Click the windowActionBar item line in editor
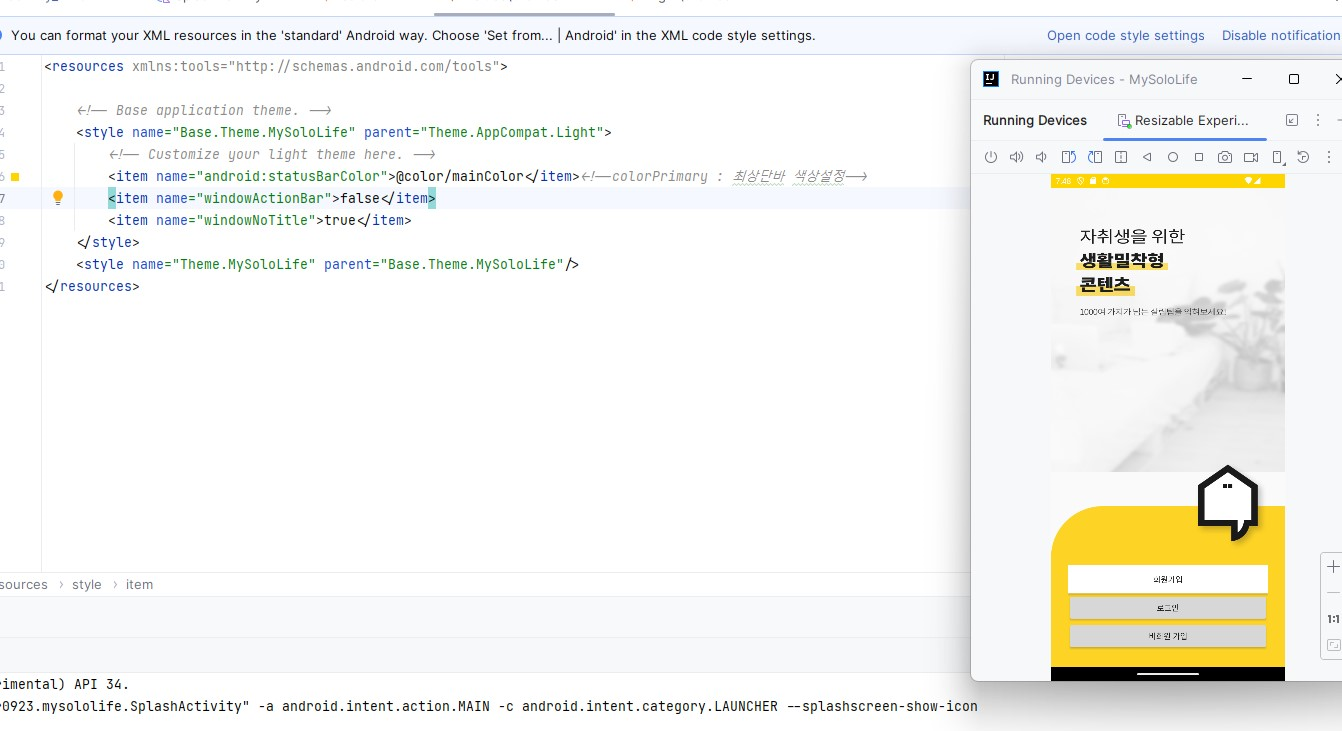Viewport: 1342px width, 731px height. point(272,198)
